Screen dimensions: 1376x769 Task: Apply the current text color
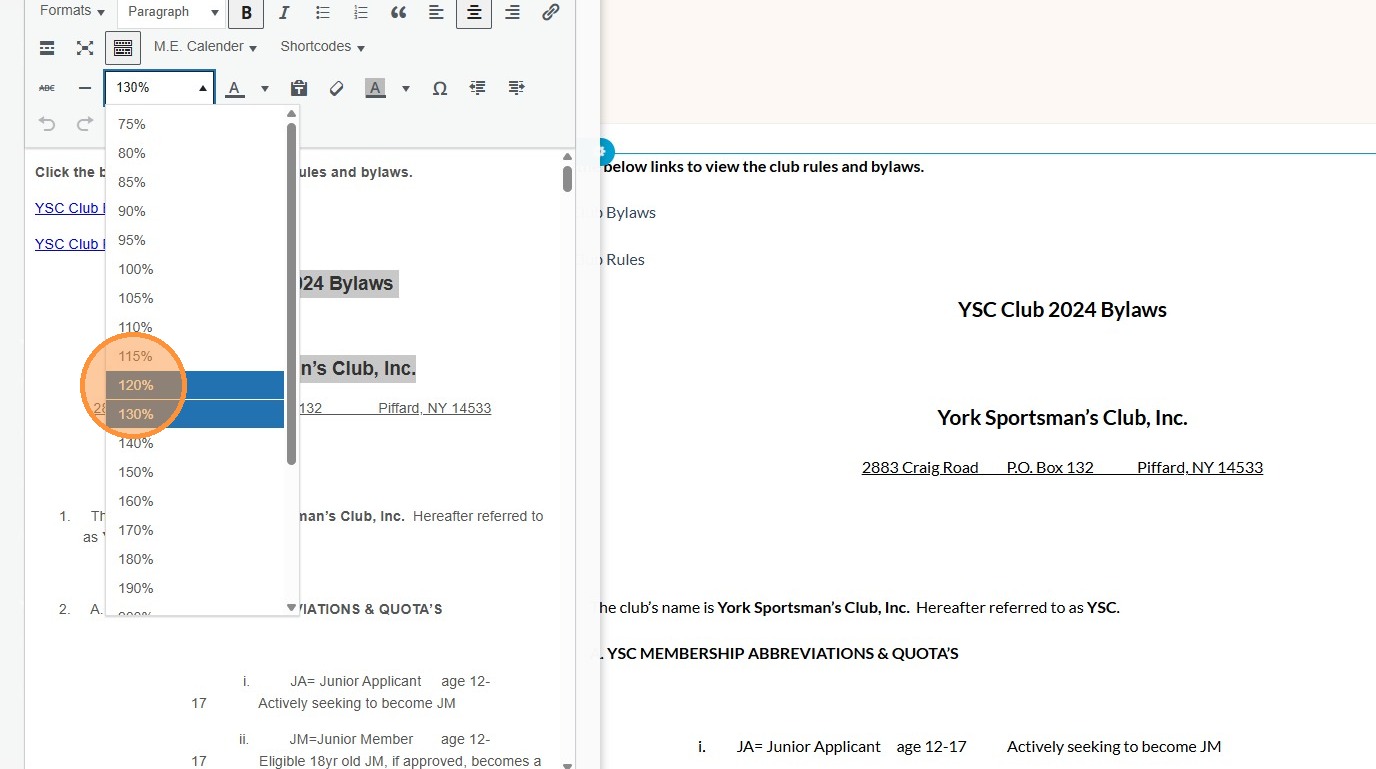pos(235,88)
